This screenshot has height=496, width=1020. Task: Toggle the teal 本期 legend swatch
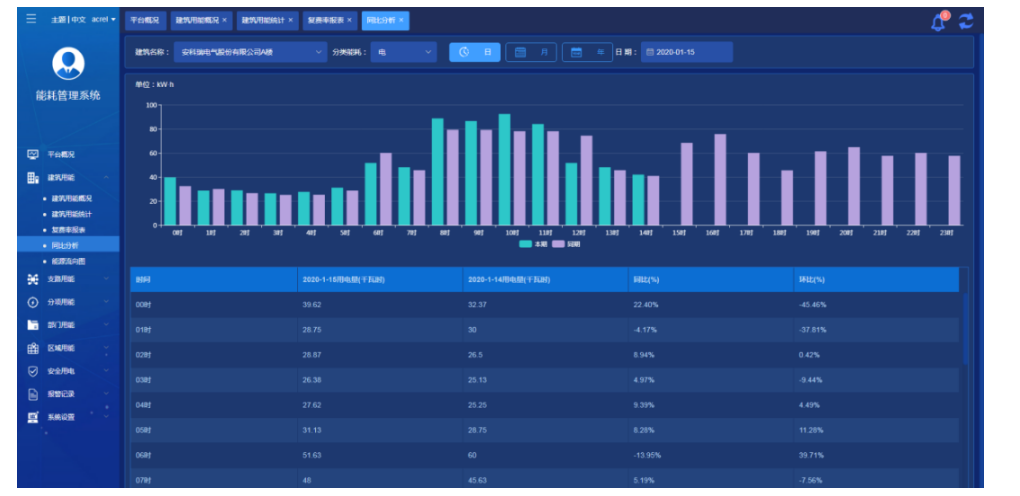point(526,243)
